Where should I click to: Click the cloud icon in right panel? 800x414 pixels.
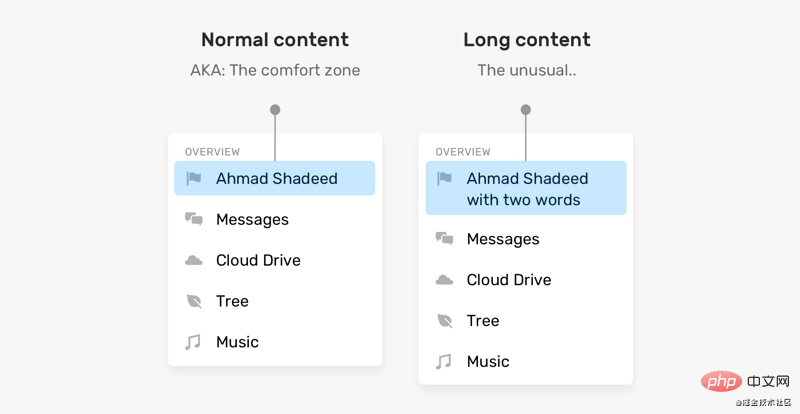445,280
